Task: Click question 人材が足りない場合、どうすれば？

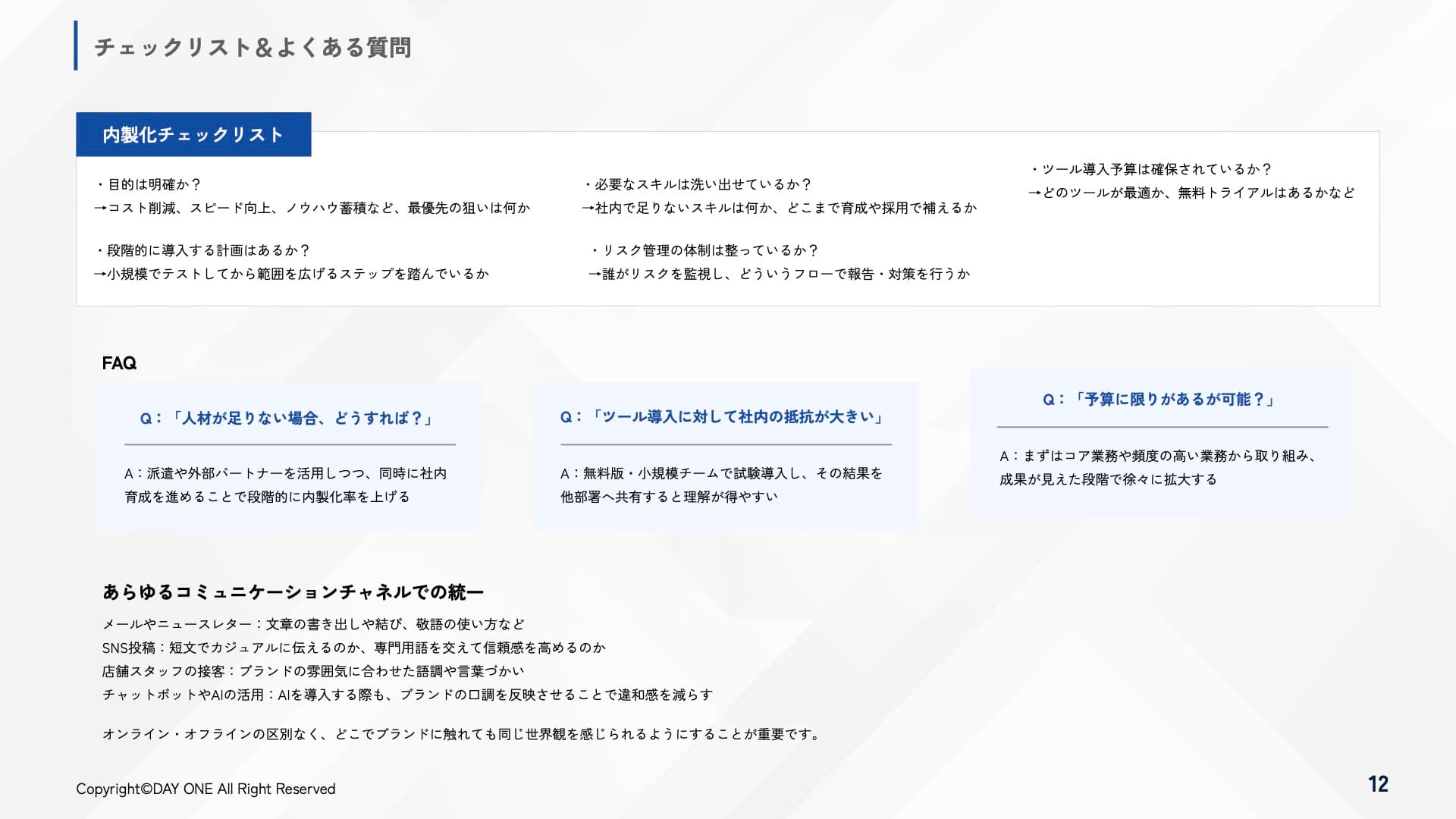Action: tap(288, 418)
